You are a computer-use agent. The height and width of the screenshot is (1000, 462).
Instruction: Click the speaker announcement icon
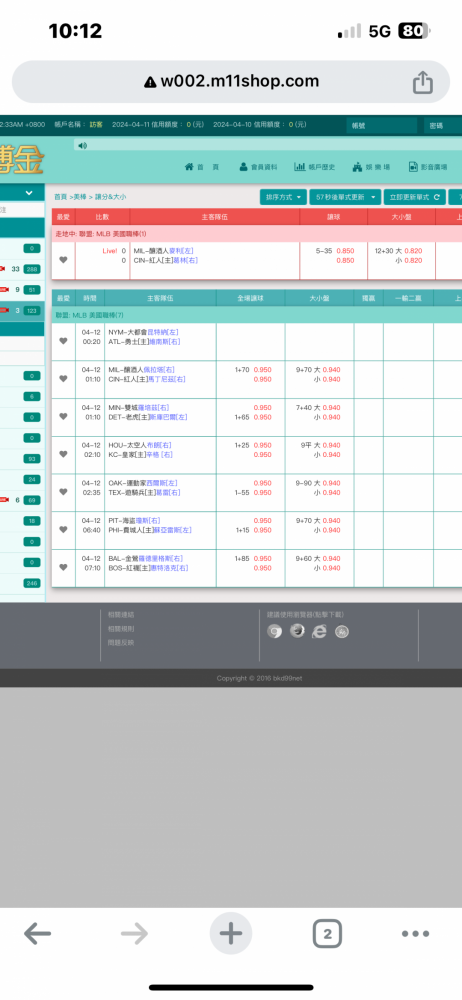click(82, 145)
